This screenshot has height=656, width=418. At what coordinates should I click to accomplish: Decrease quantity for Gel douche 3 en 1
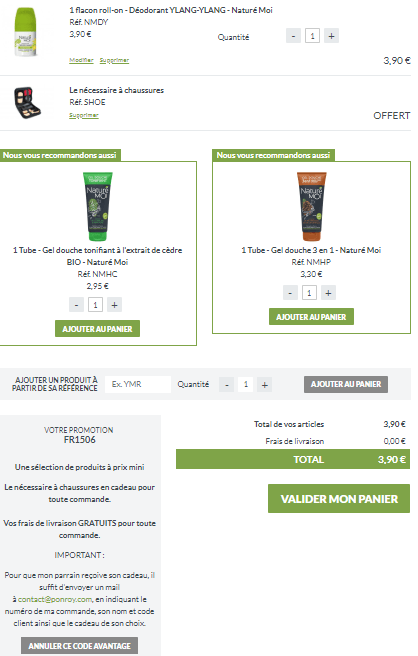(x=290, y=292)
